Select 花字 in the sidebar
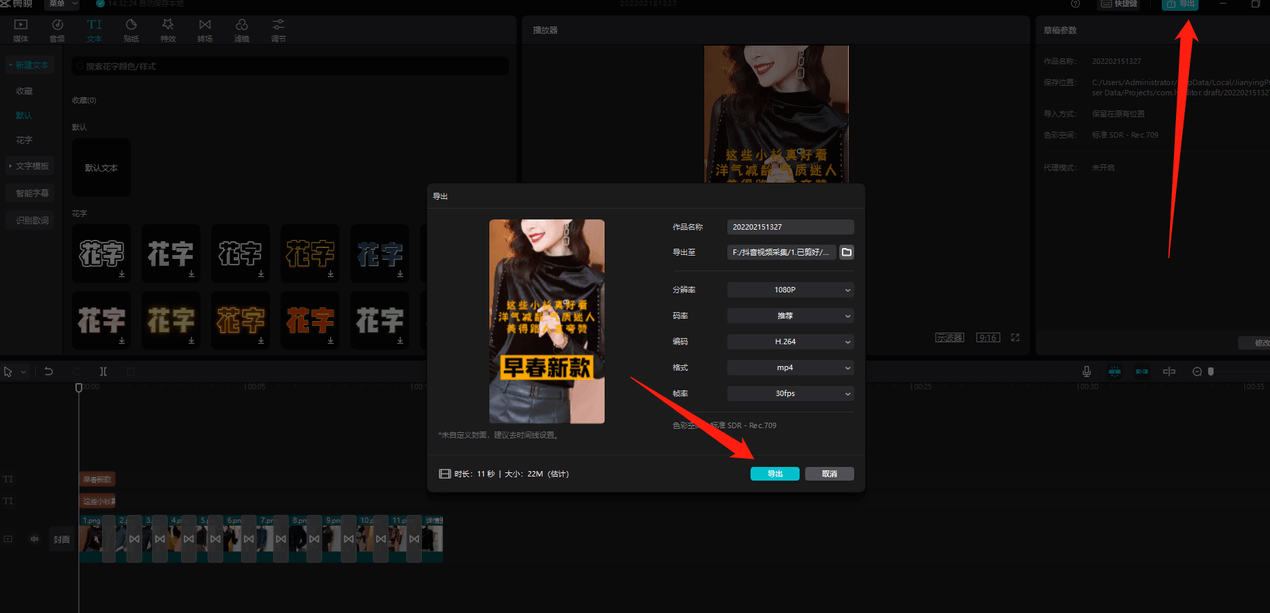The image size is (1270, 613). point(24,140)
